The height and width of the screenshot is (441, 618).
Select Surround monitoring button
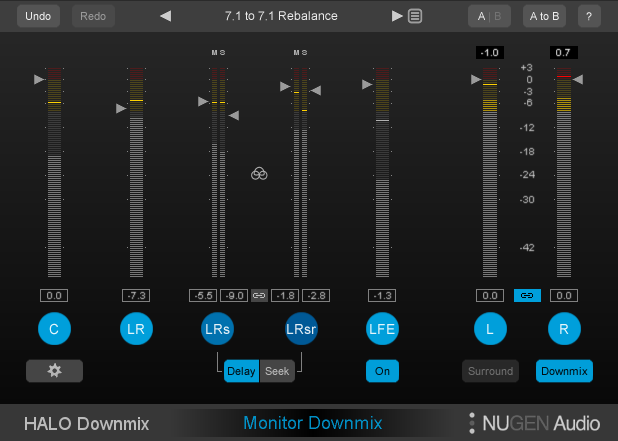[490, 371]
